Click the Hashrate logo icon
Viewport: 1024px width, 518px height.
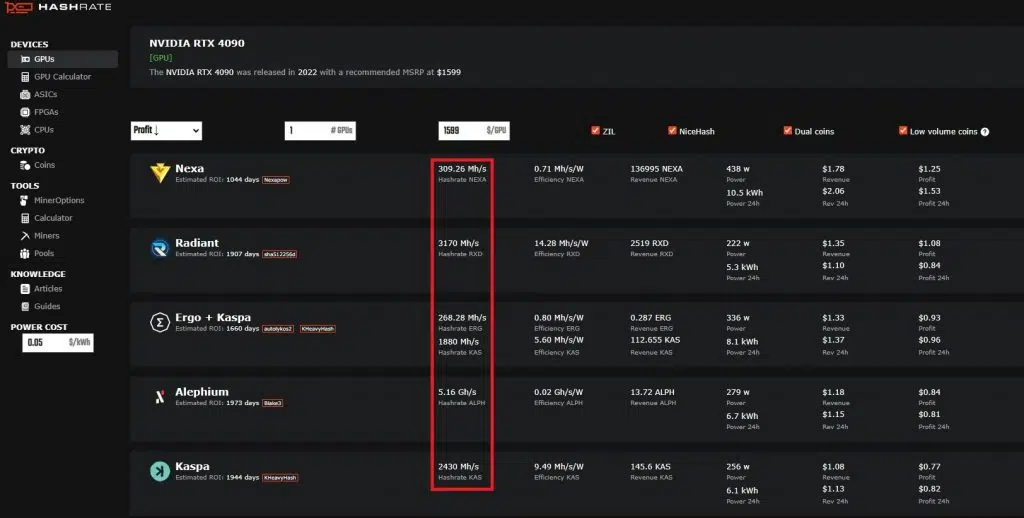pos(18,8)
